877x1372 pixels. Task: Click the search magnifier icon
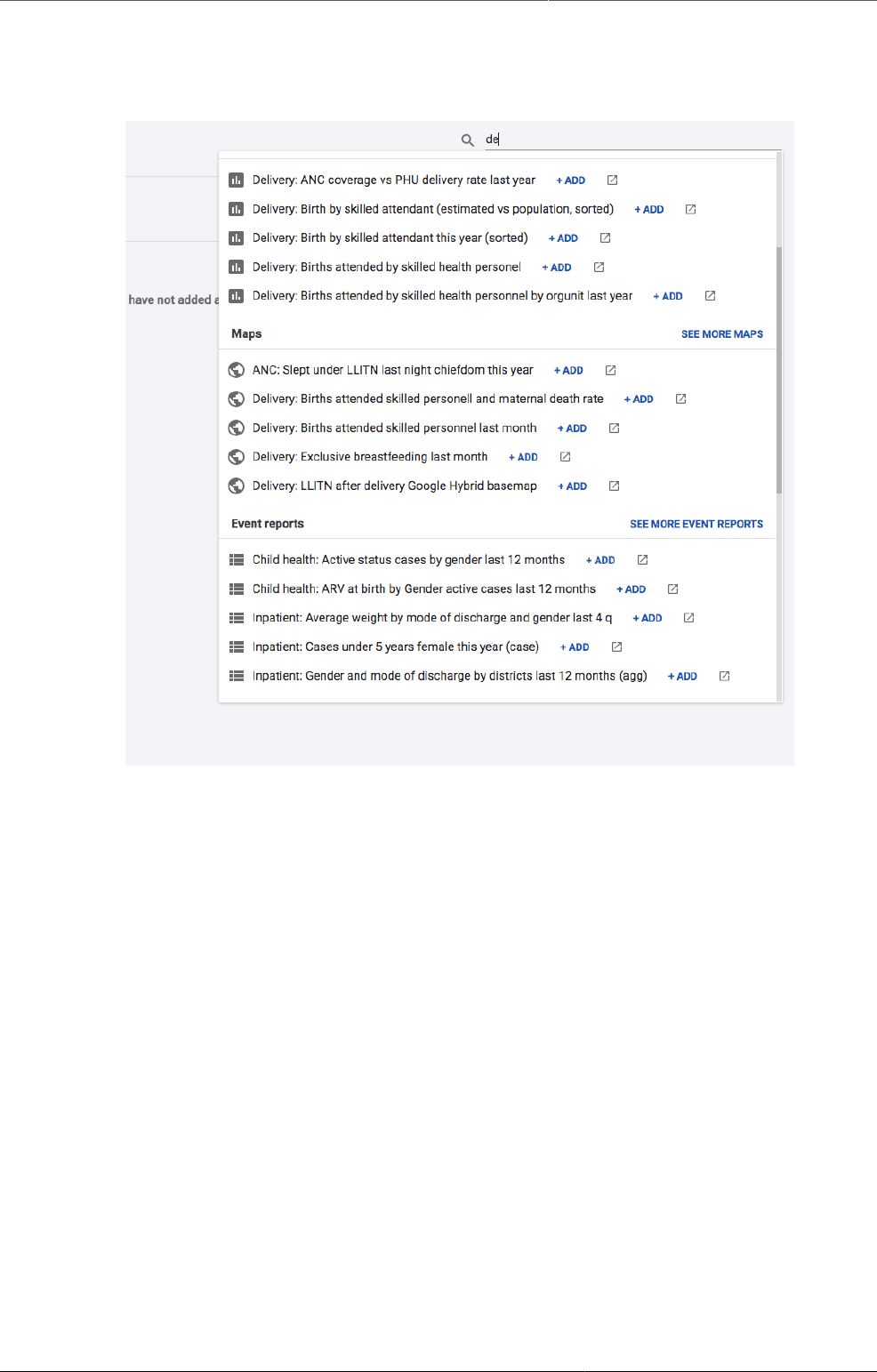click(x=467, y=140)
